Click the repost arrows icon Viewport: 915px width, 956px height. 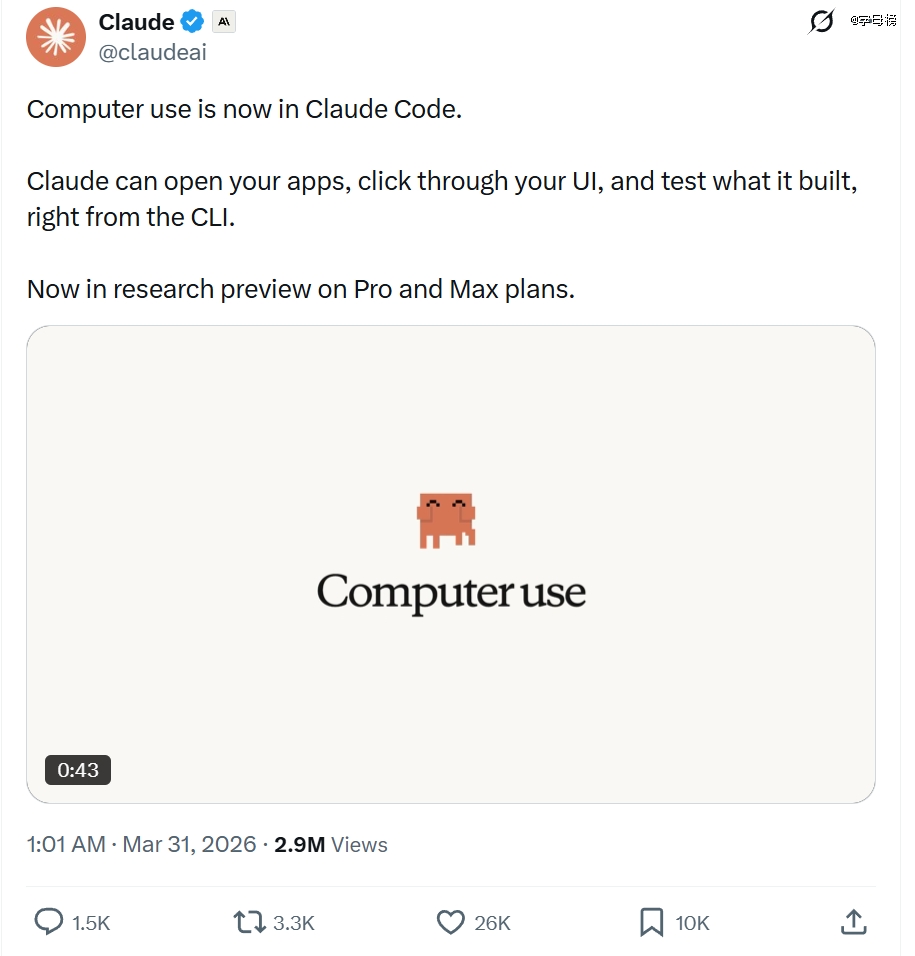pos(249,922)
